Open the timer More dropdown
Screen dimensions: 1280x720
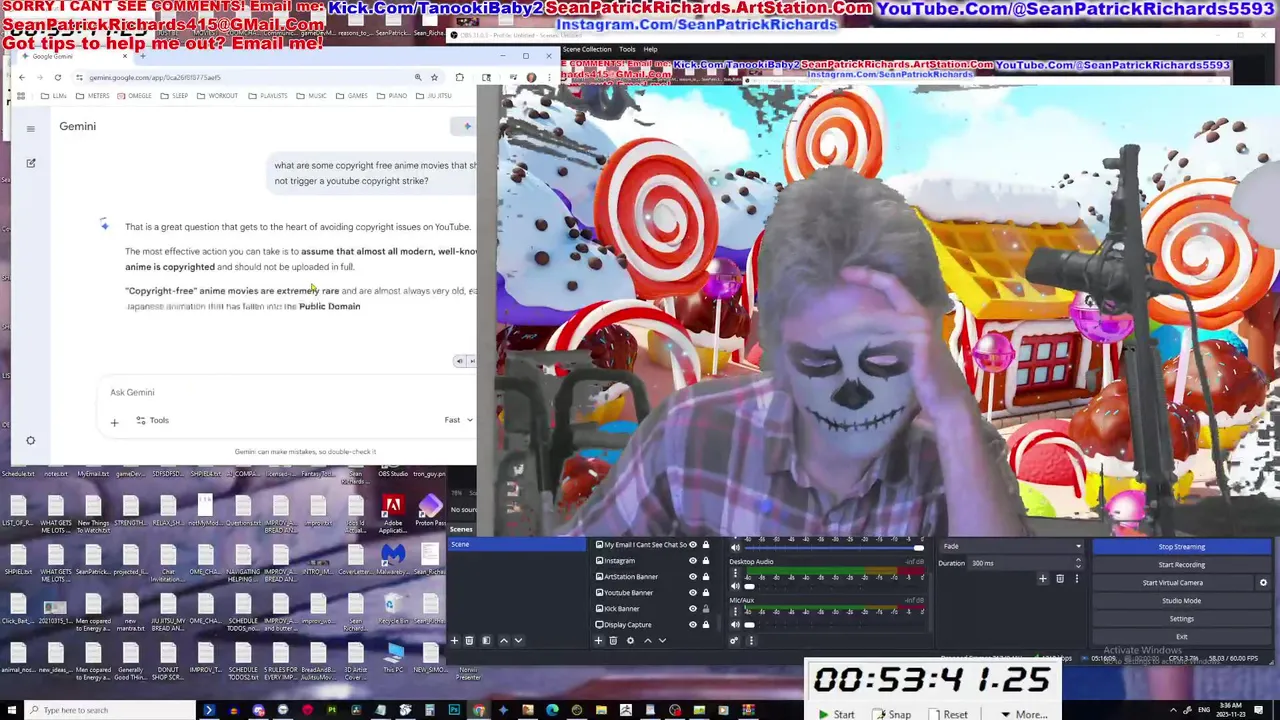(x=1024, y=714)
